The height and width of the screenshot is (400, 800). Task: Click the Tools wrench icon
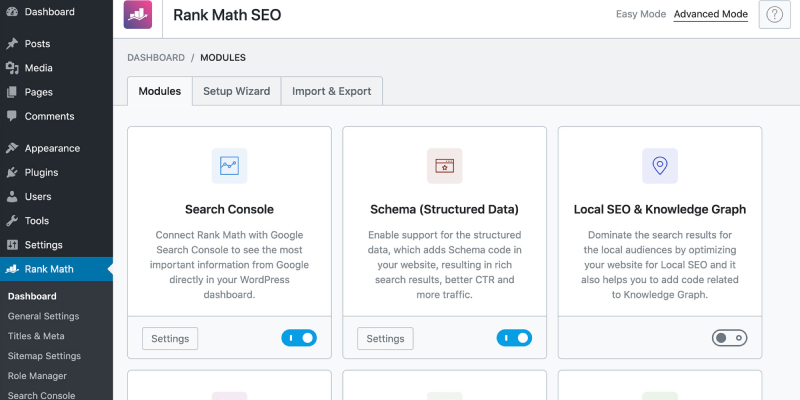tap(12, 221)
